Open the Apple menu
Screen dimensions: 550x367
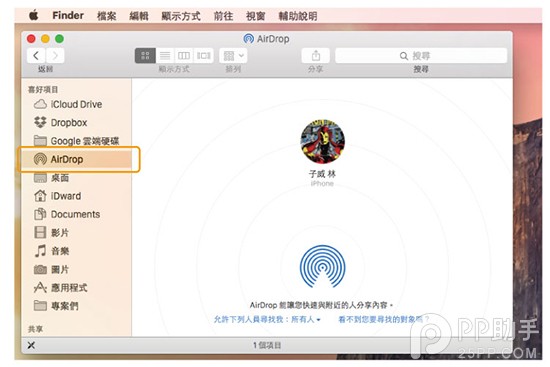(34, 15)
